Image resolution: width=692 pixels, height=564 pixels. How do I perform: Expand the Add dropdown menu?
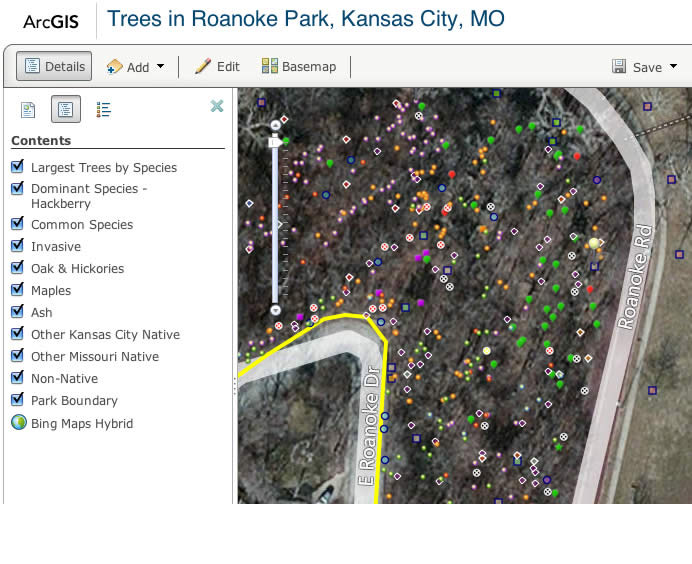pos(135,67)
